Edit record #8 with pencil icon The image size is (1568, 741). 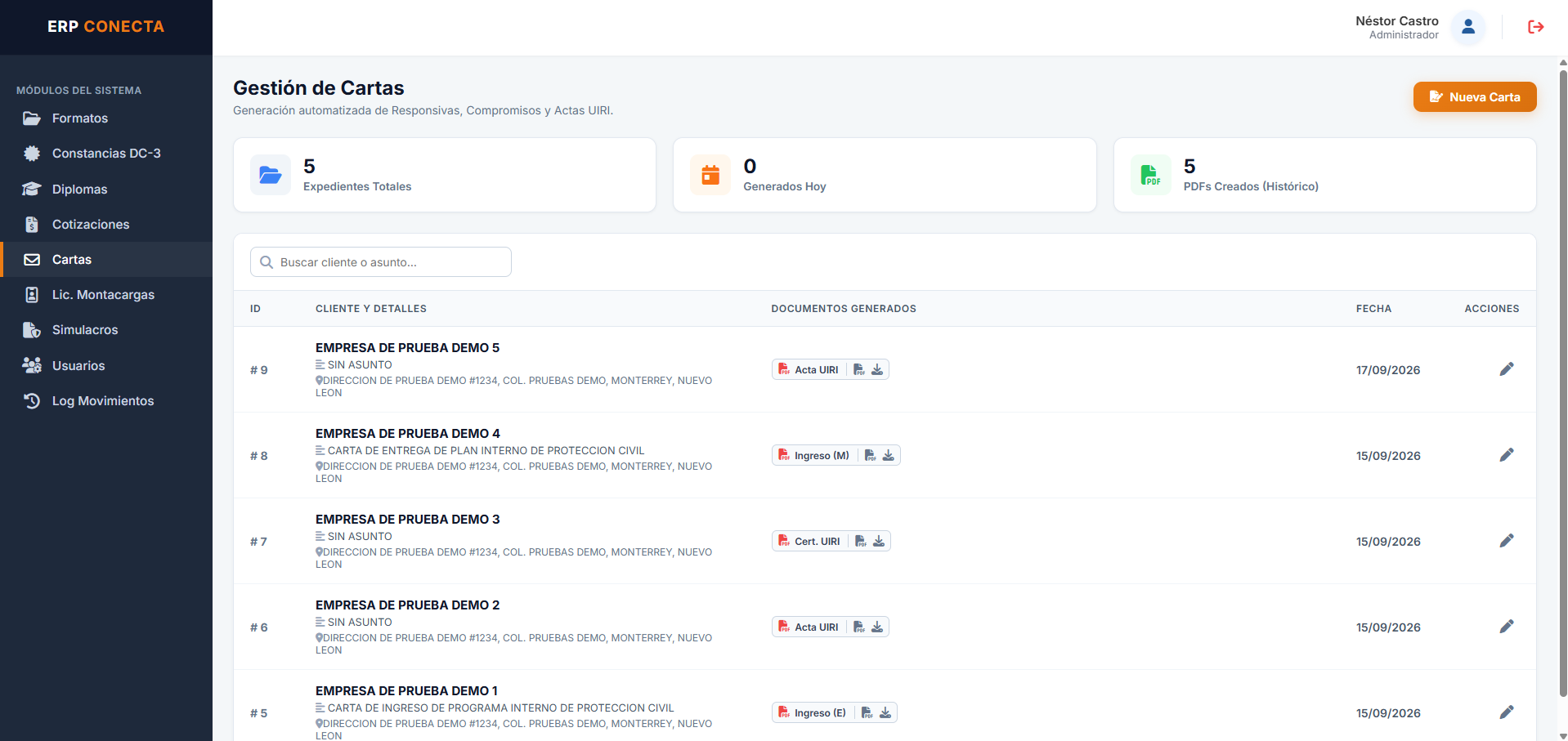[1507, 455]
